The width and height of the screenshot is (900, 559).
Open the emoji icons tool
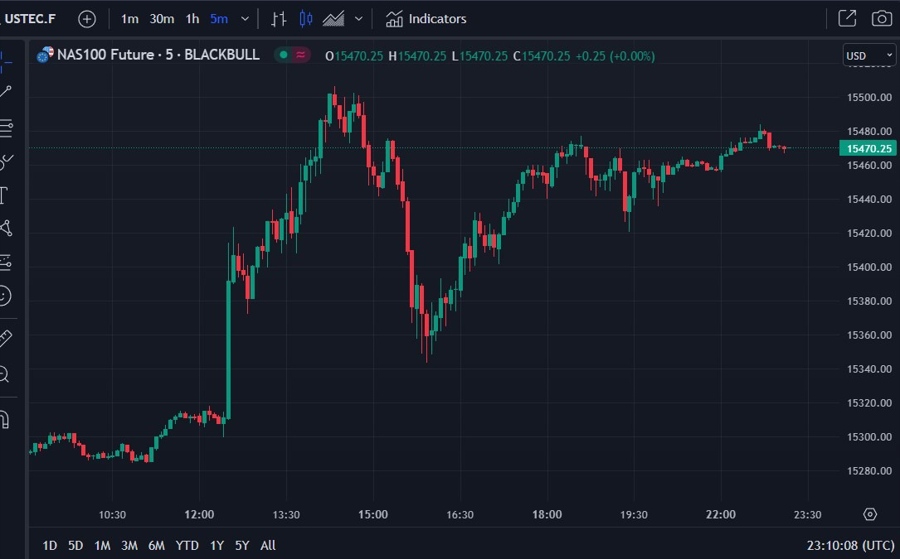click(x=5, y=296)
